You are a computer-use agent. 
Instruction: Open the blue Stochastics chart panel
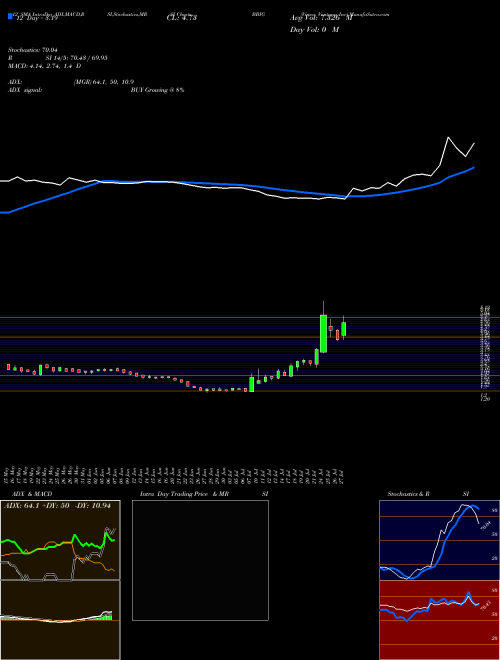(439, 540)
